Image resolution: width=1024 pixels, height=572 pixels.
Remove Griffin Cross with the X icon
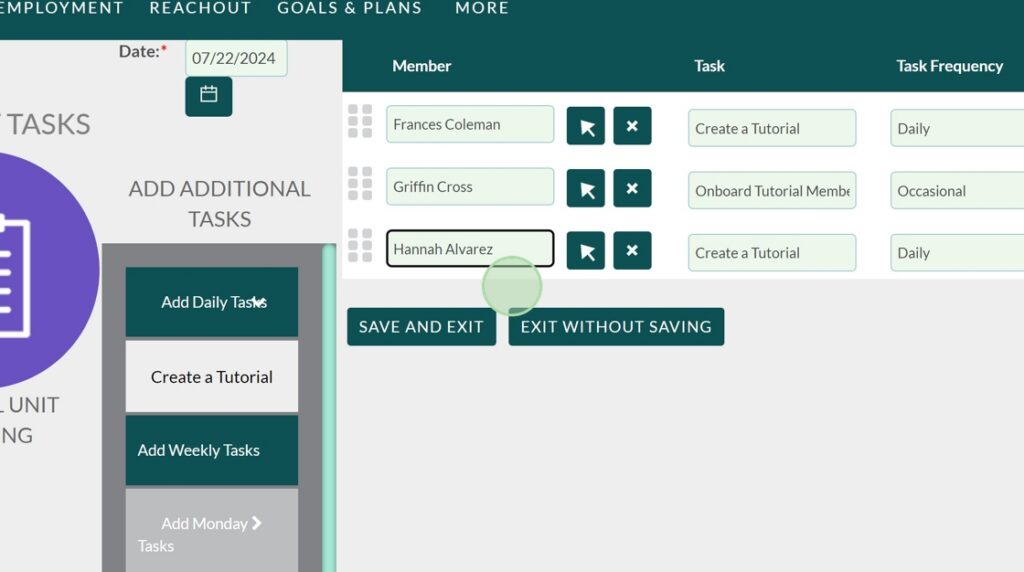coord(632,188)
